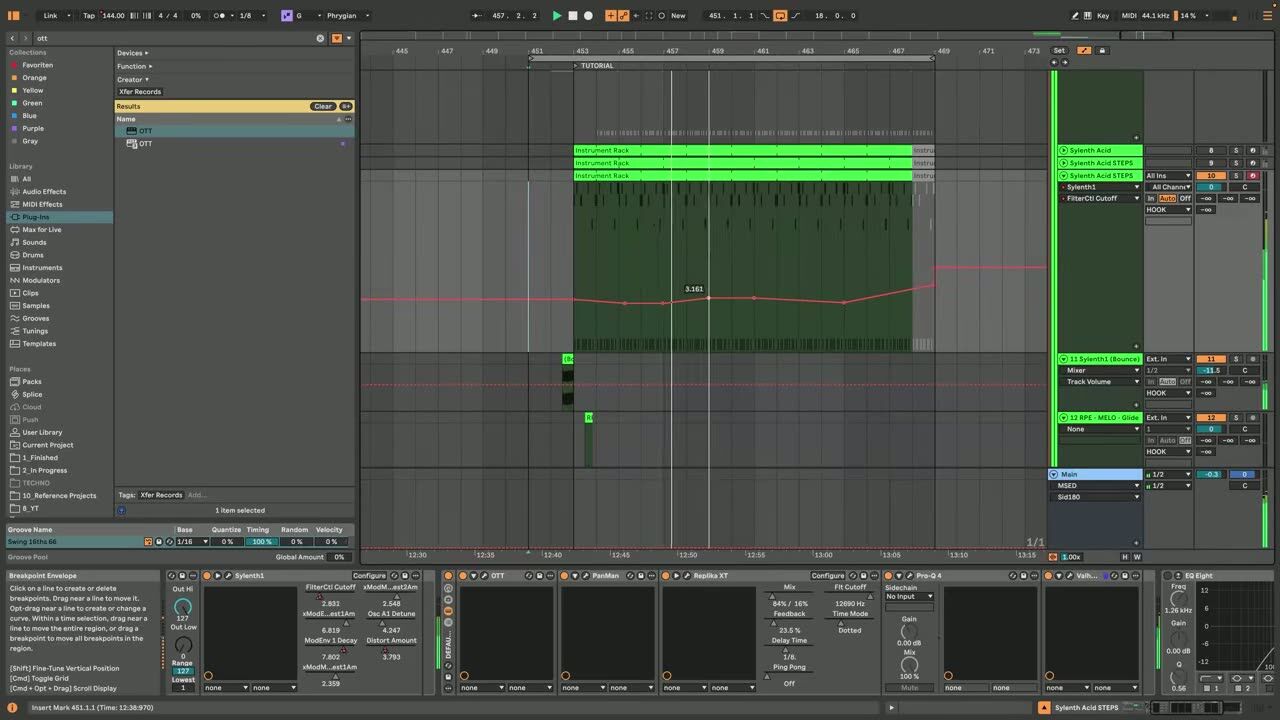Toggle computer MIDI keyboard icon

coord(1088,16)
